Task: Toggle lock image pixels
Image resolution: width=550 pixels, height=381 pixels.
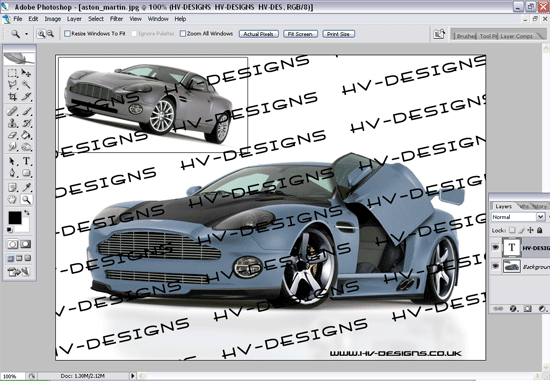Action: pos(522,230)
